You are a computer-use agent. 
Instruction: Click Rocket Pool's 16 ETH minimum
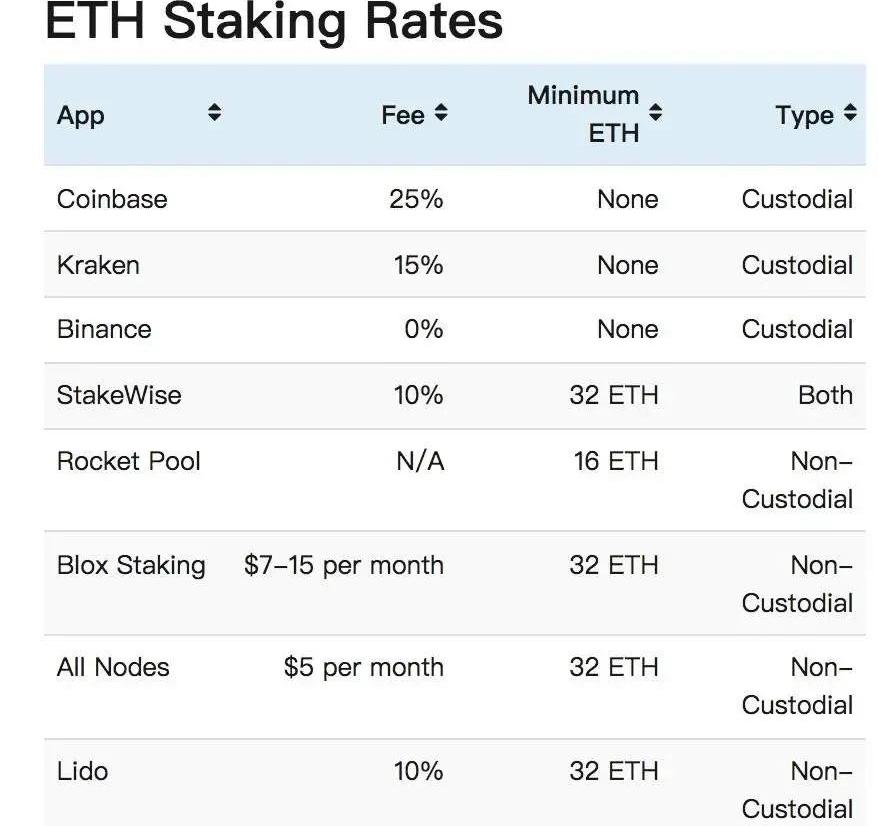click(x=614, y=461)
